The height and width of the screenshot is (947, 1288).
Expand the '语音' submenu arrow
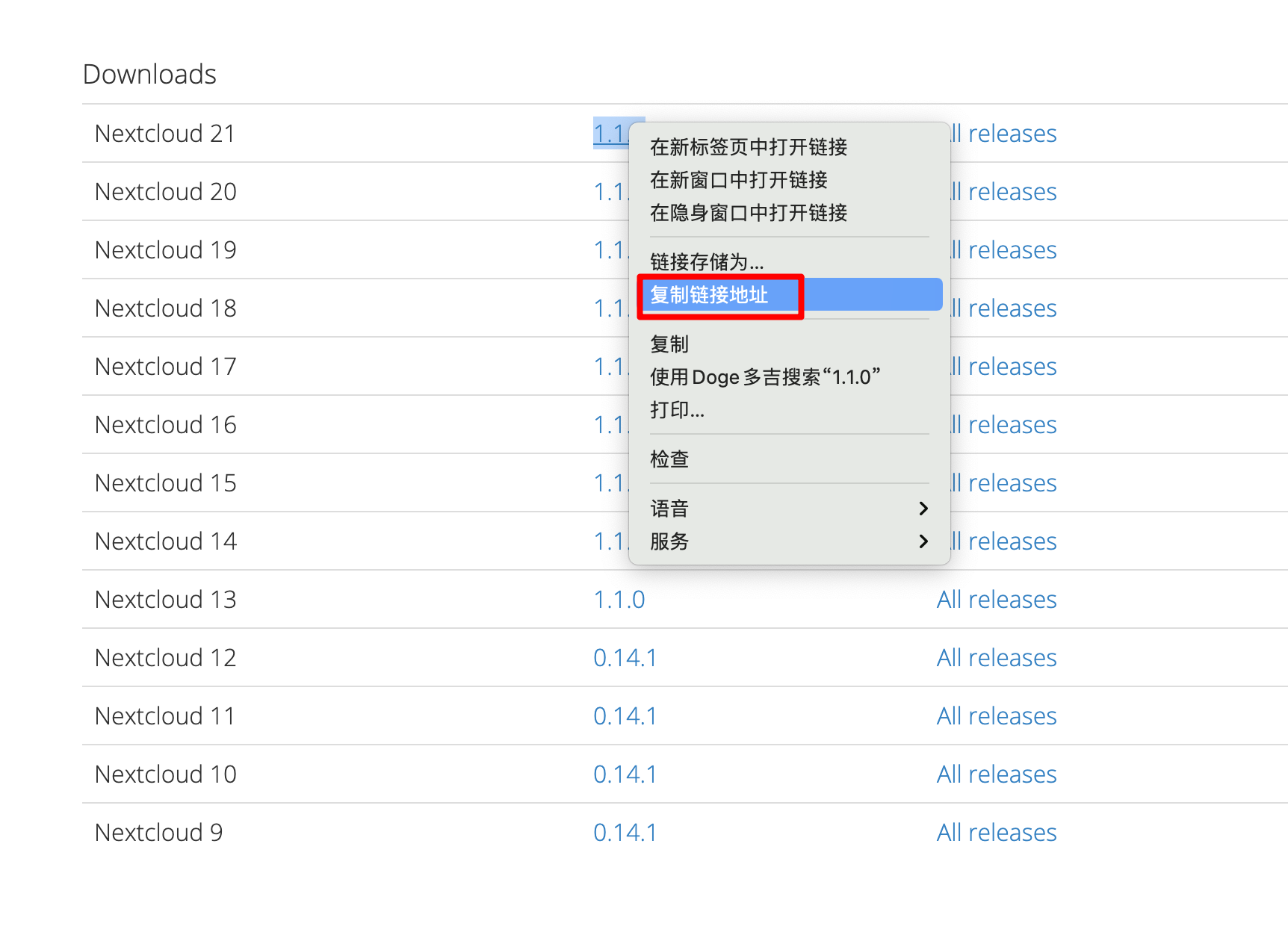tap(923, 509)
